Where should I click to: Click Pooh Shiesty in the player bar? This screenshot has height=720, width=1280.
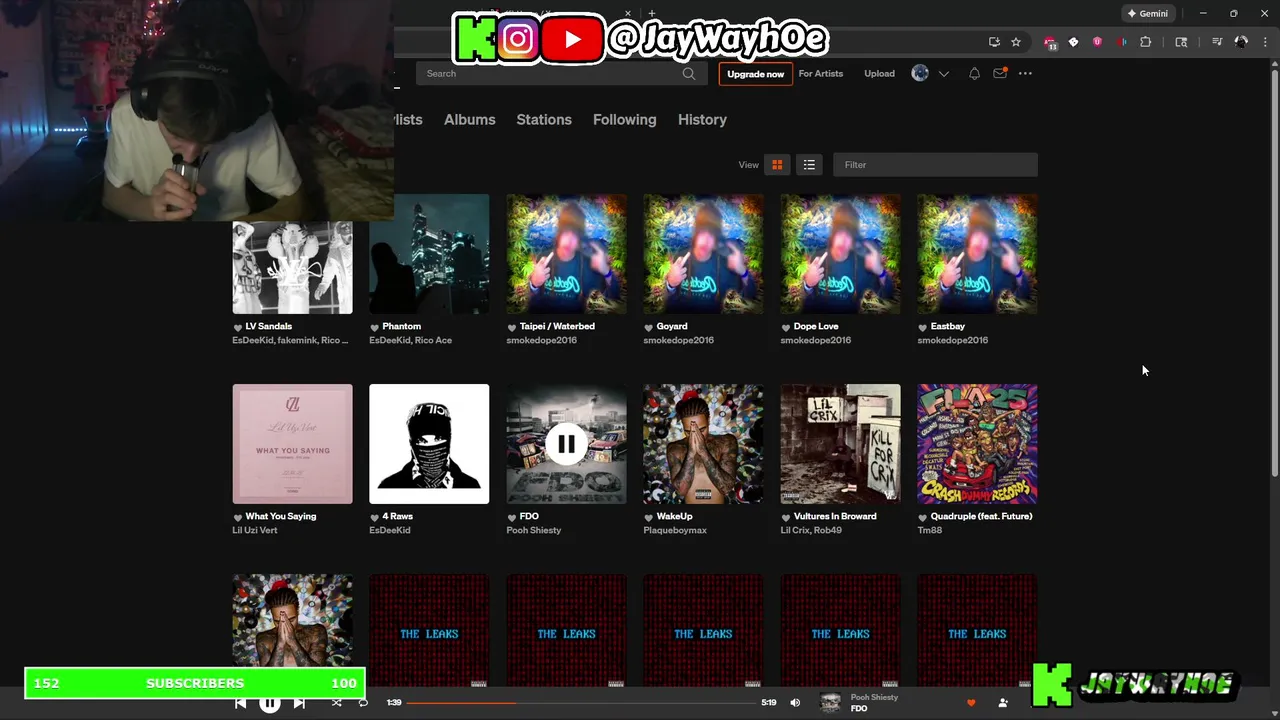[x=874, y=697]
